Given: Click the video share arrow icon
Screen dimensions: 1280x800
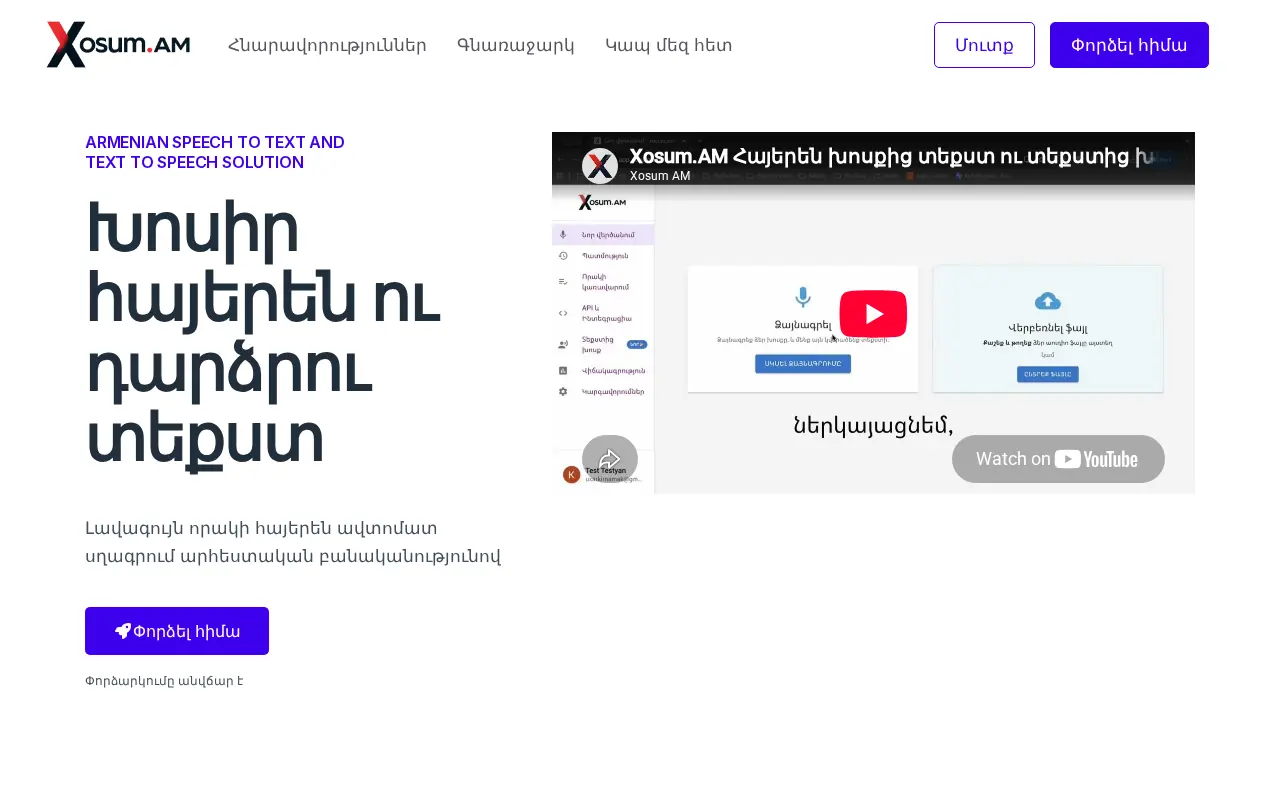Looking at the screenshot, I should (610, 459).
